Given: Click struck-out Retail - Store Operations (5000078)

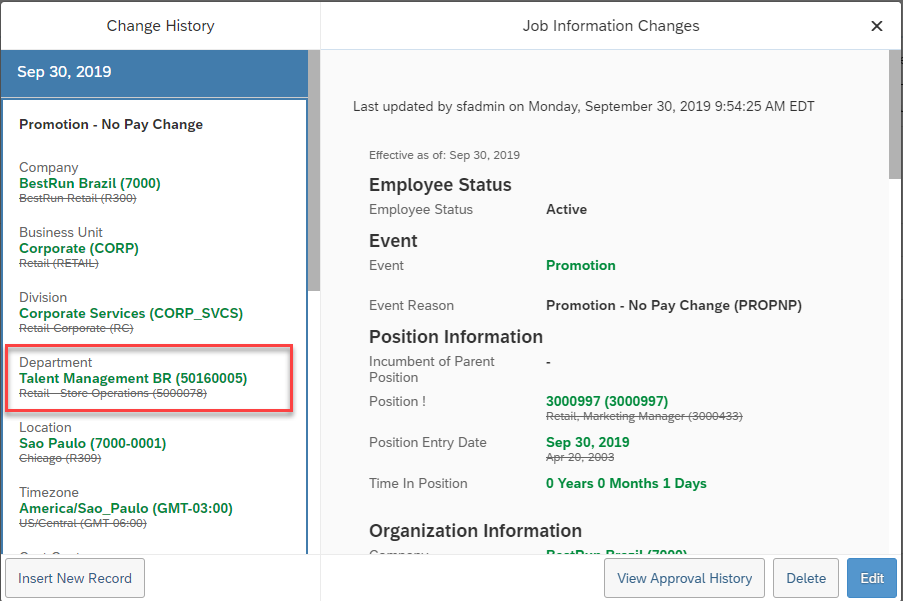Looking at the screenshot, I should click(x=113, y=394).
